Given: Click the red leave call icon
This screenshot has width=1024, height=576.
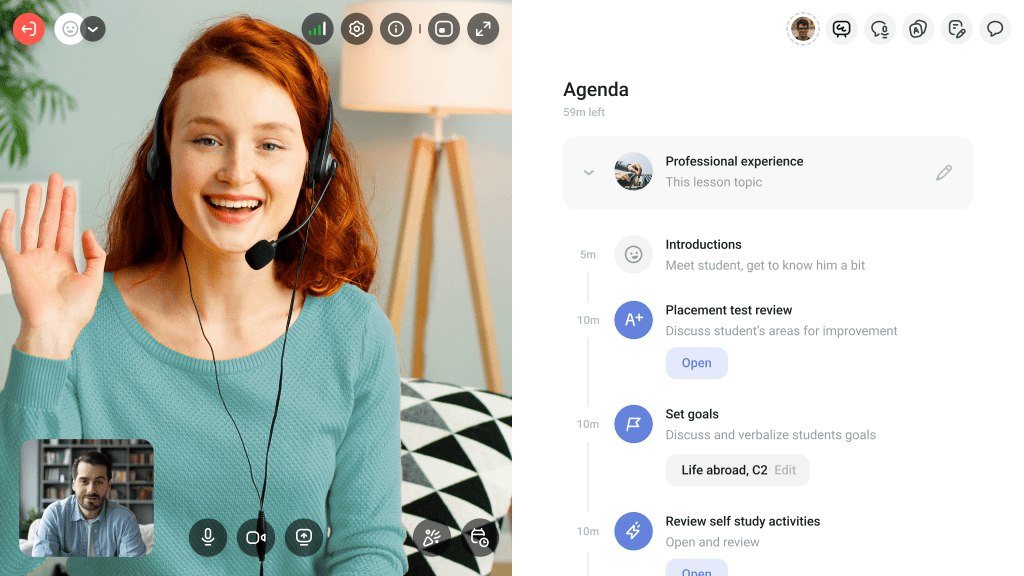Looking at the screenshot, I should (x=29, y=29).
